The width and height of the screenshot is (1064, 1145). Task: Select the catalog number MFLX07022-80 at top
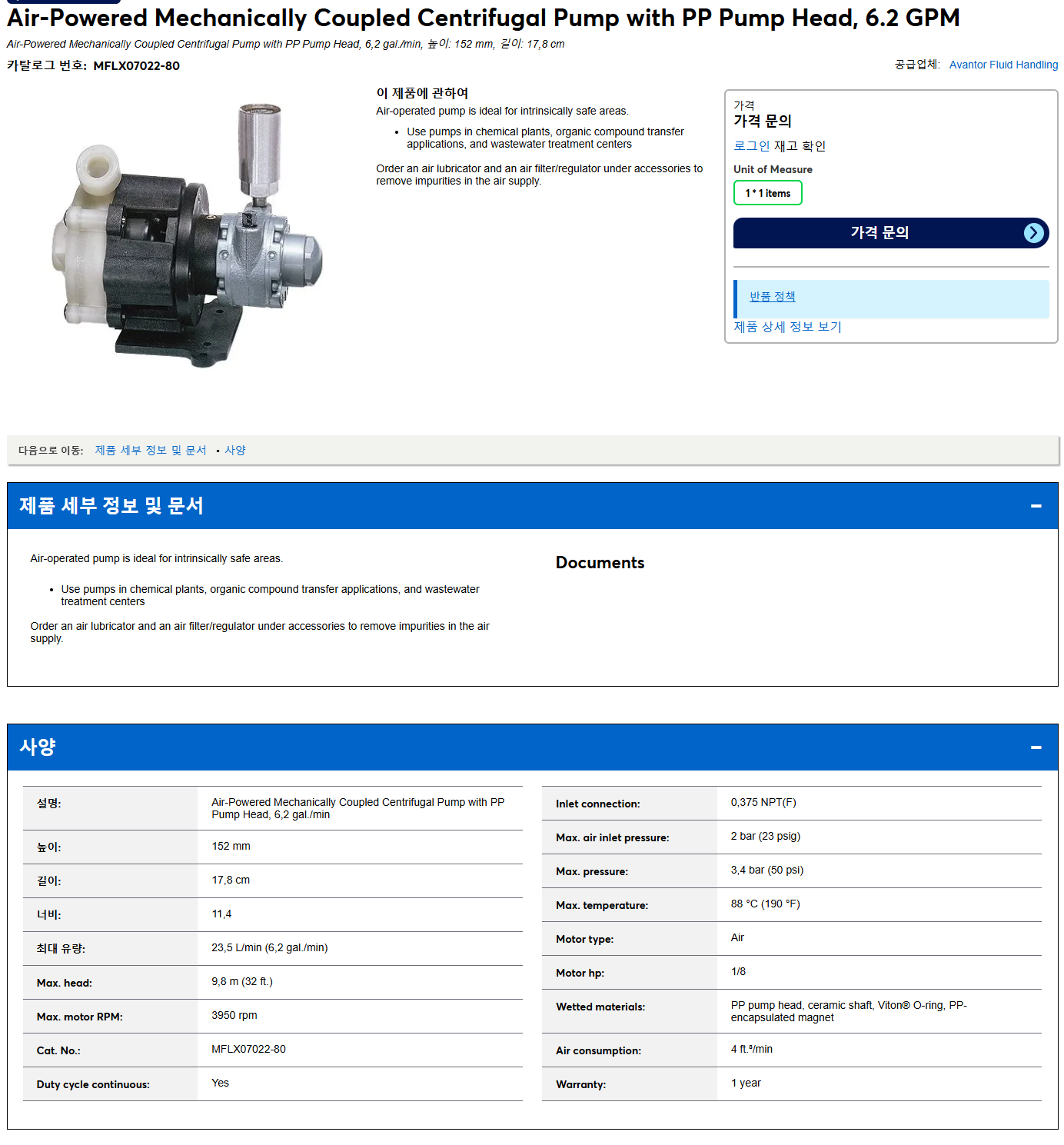pyautogui.click(x=136, y=66)
